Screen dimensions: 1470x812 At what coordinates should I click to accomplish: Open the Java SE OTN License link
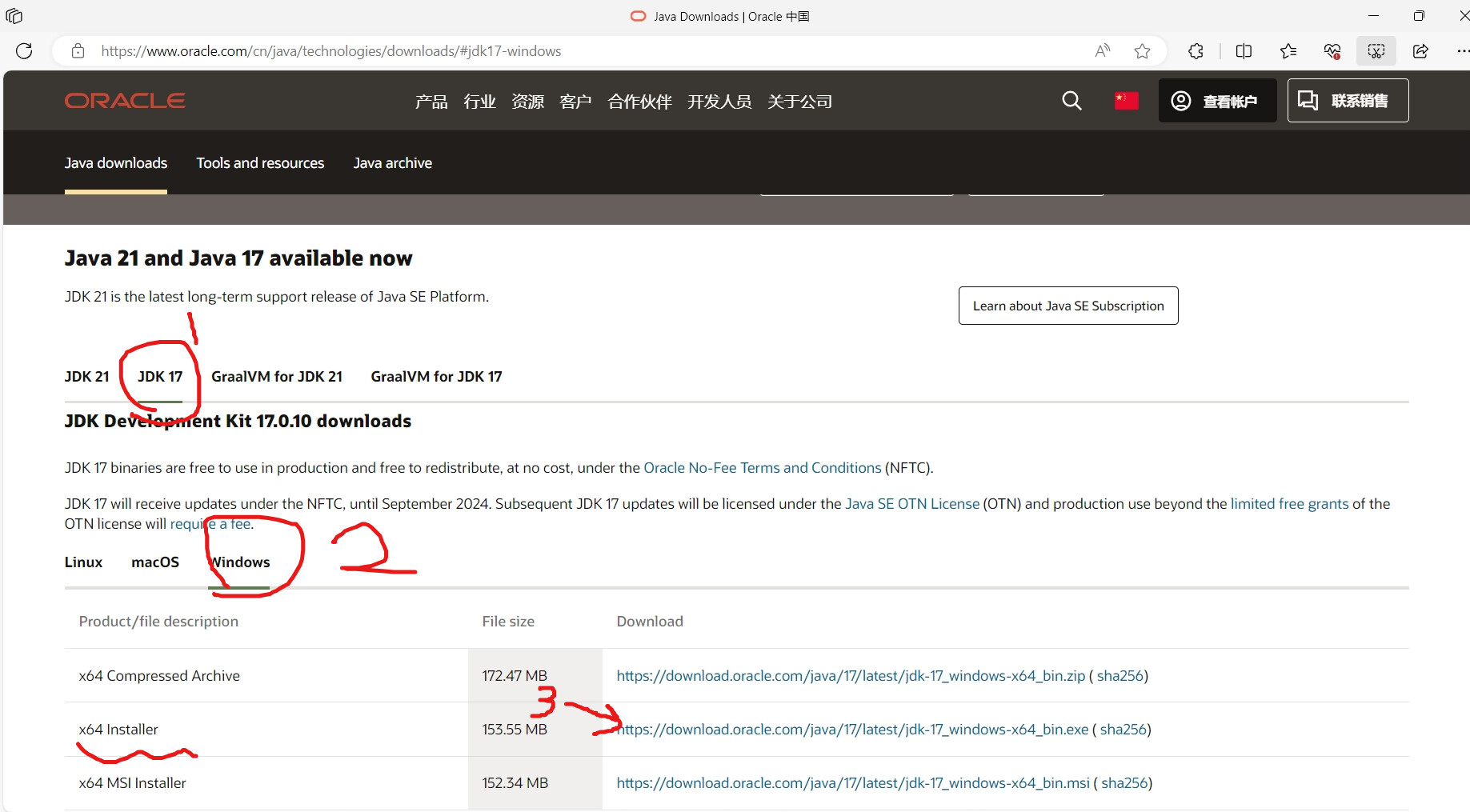coord(912,504)
